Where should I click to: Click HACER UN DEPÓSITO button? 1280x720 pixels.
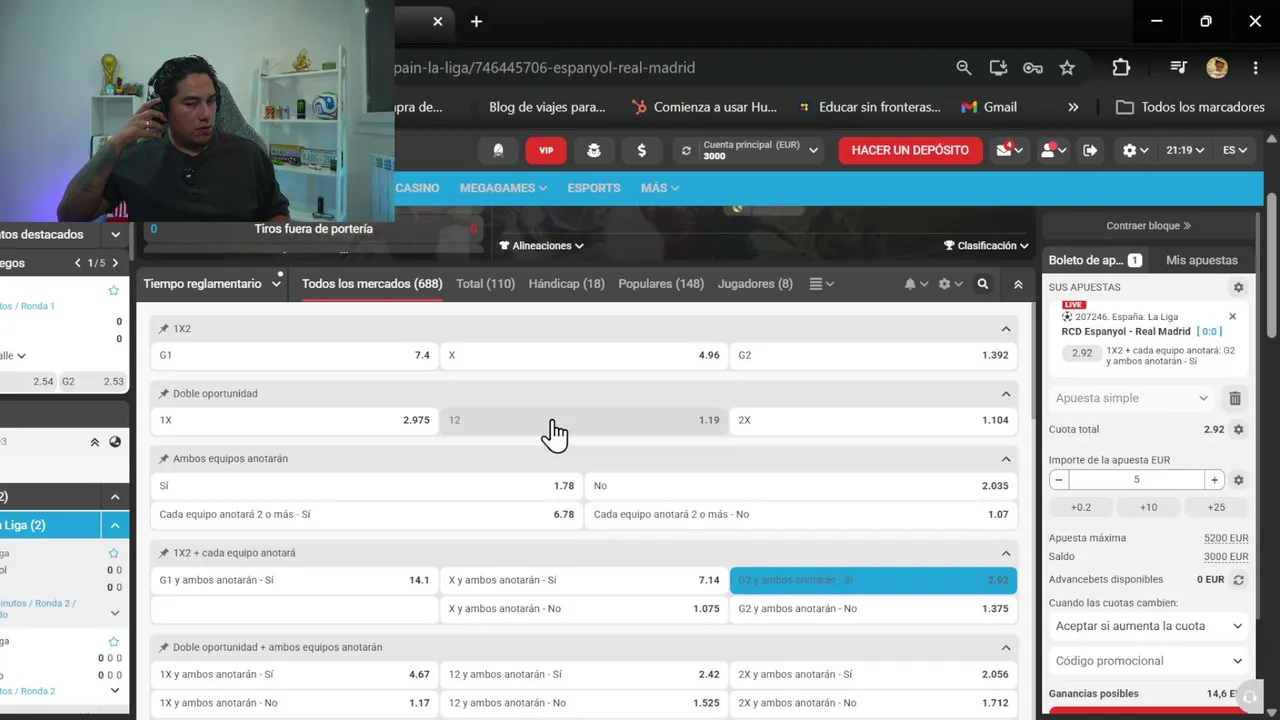click(x=910, y=150)
